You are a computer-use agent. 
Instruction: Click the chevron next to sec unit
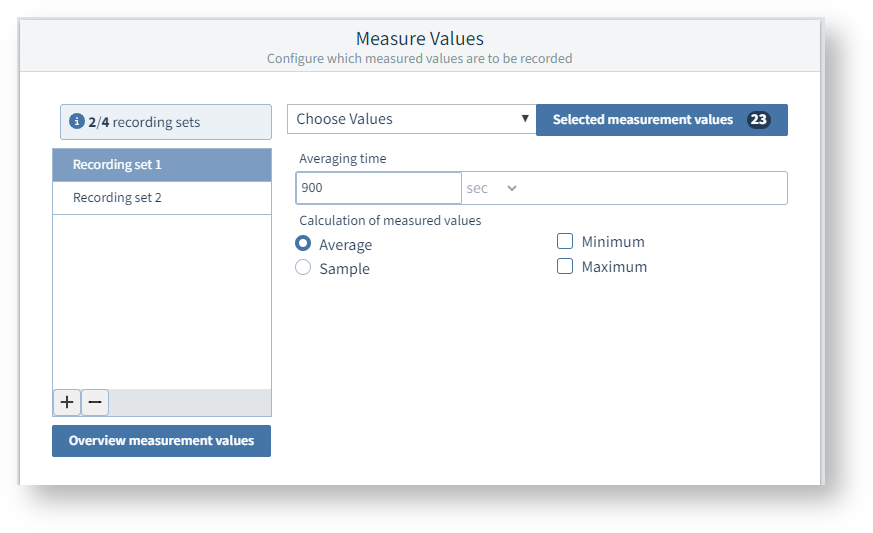pos(512,188)
